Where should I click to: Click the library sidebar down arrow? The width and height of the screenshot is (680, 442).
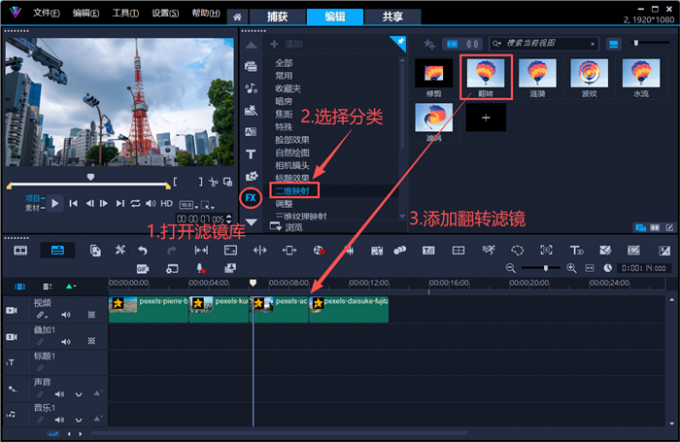click(x=251, y=222)
